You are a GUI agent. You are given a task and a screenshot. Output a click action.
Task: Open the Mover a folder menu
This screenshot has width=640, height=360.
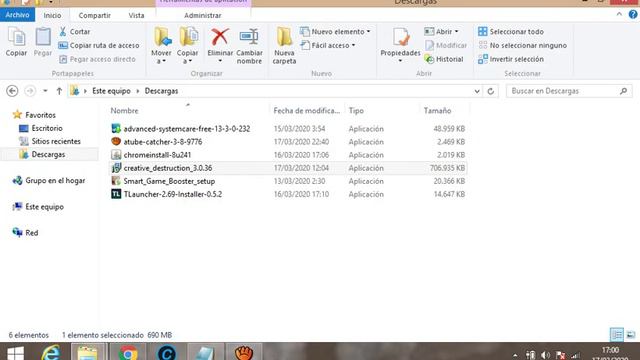[x=162, y=46]
